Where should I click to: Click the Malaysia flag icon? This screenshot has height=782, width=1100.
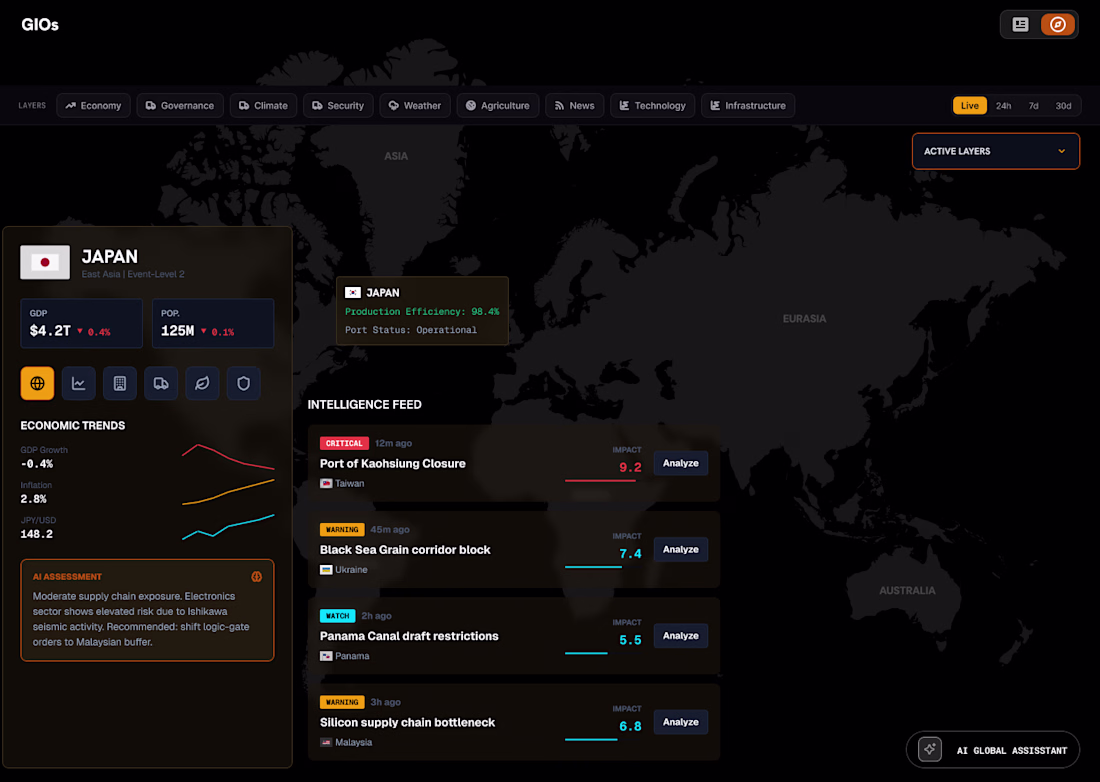(326, 742)
